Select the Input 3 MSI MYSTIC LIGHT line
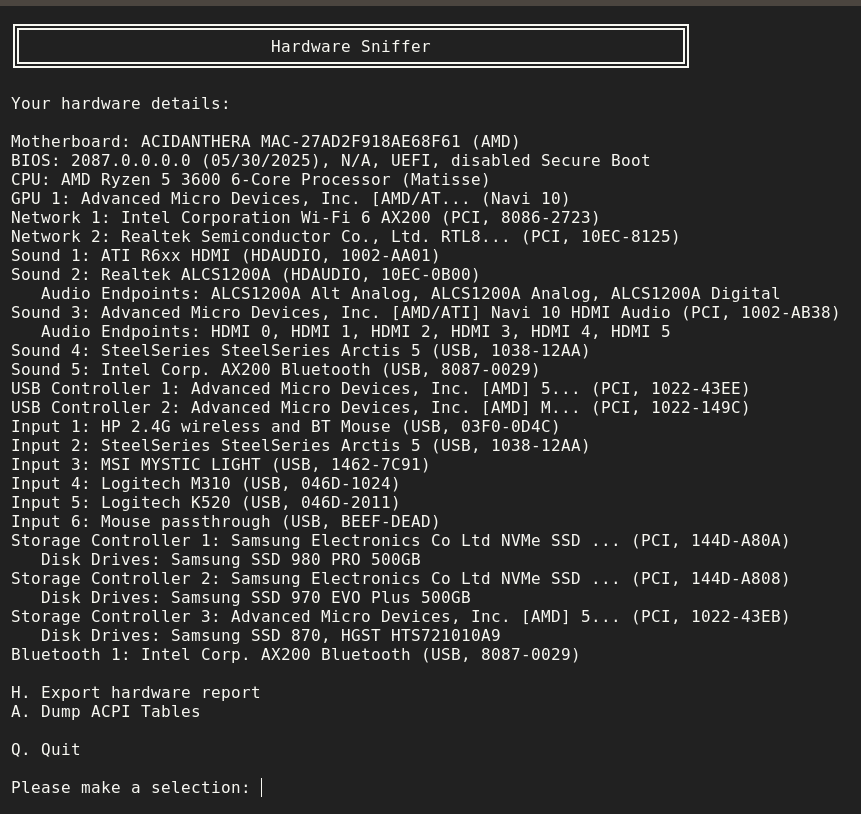861x814 pixels. point(220,465)
